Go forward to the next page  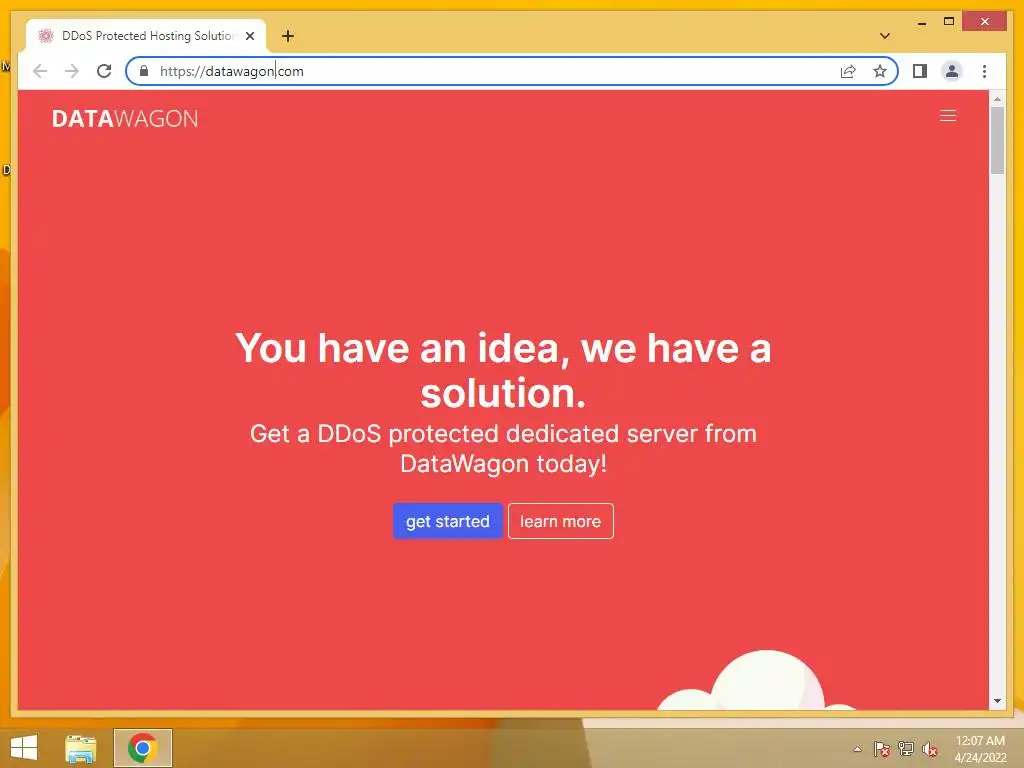click(72, 71)
